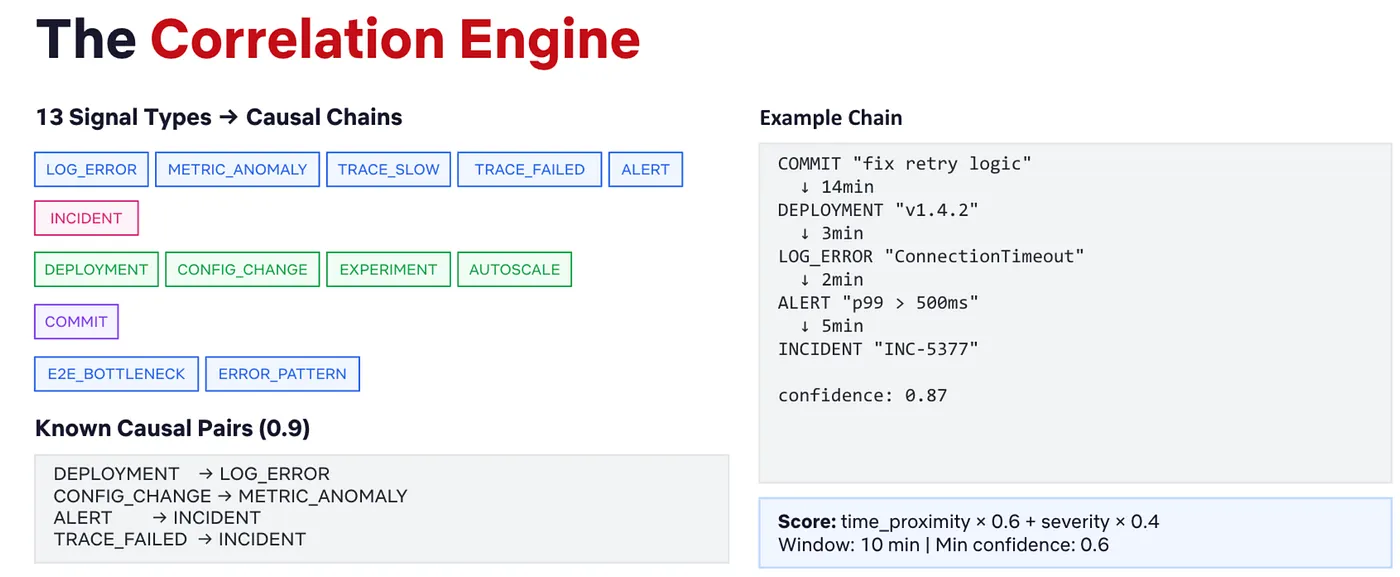The image size is (1400, 577).
Task: Click the purple COMMIT signal tag
Action: [x=76, y=322]
